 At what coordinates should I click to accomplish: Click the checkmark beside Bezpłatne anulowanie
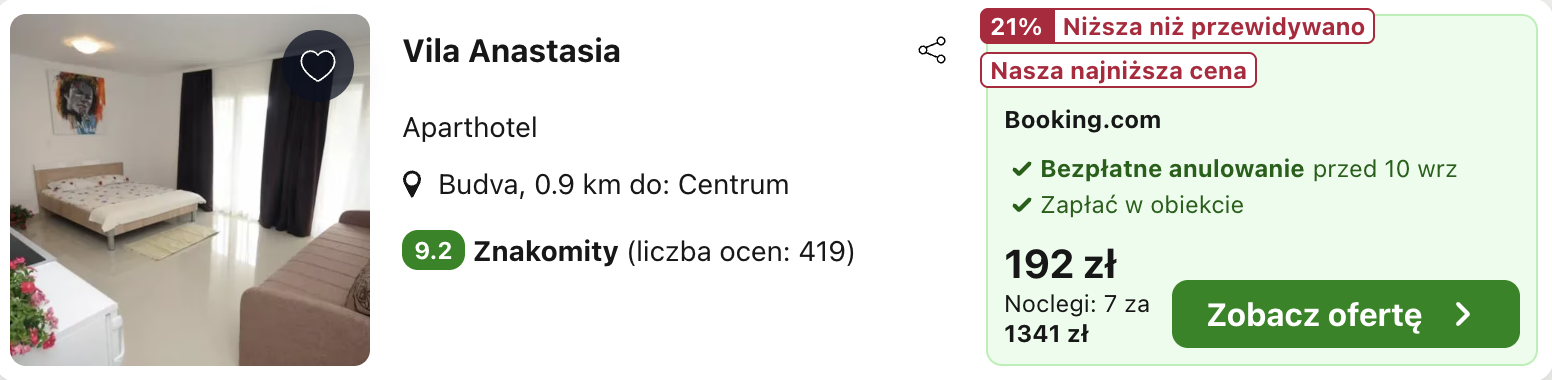tap(1021, 170)
